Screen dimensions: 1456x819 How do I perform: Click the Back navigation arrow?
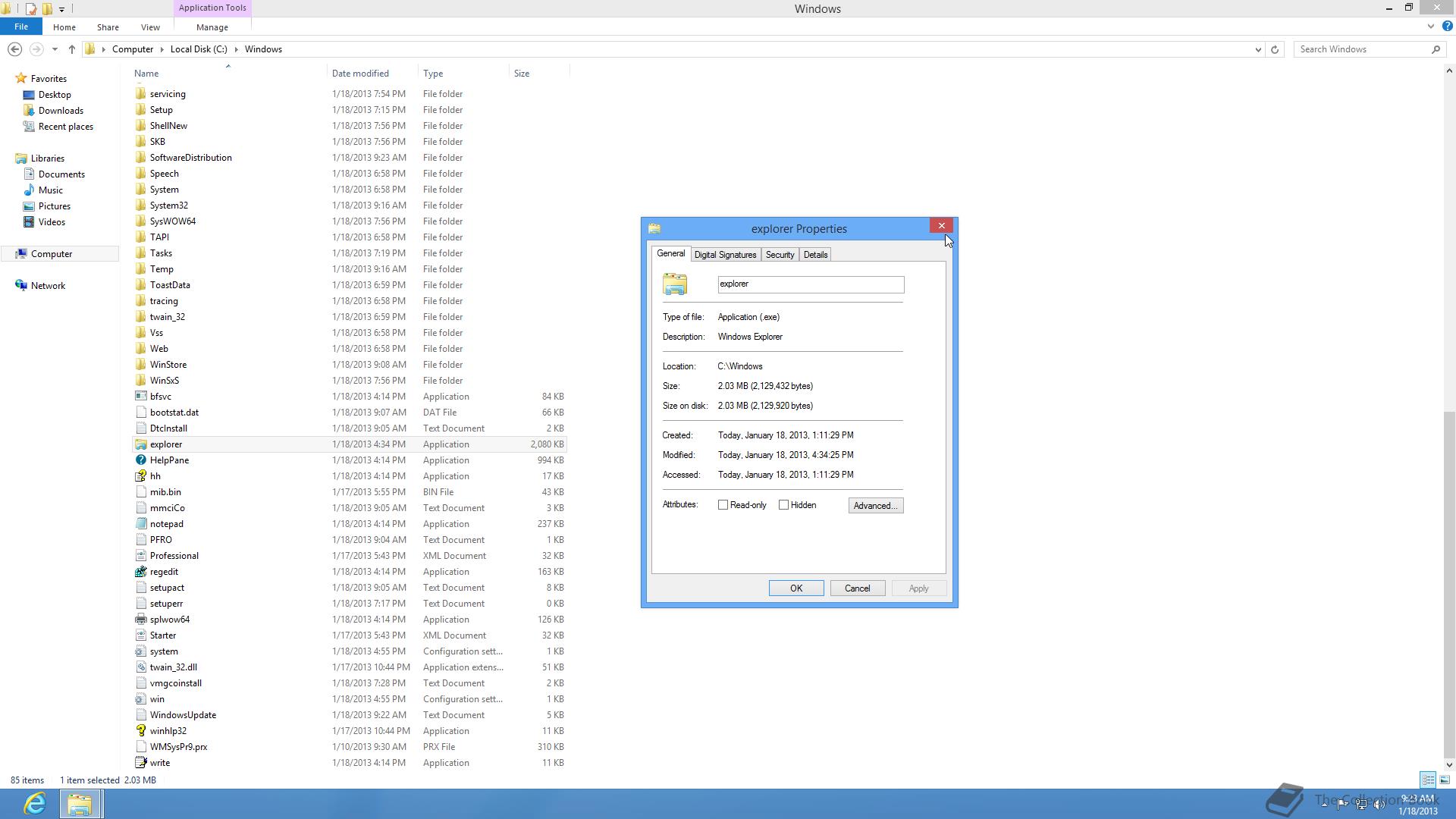point(14,49)
